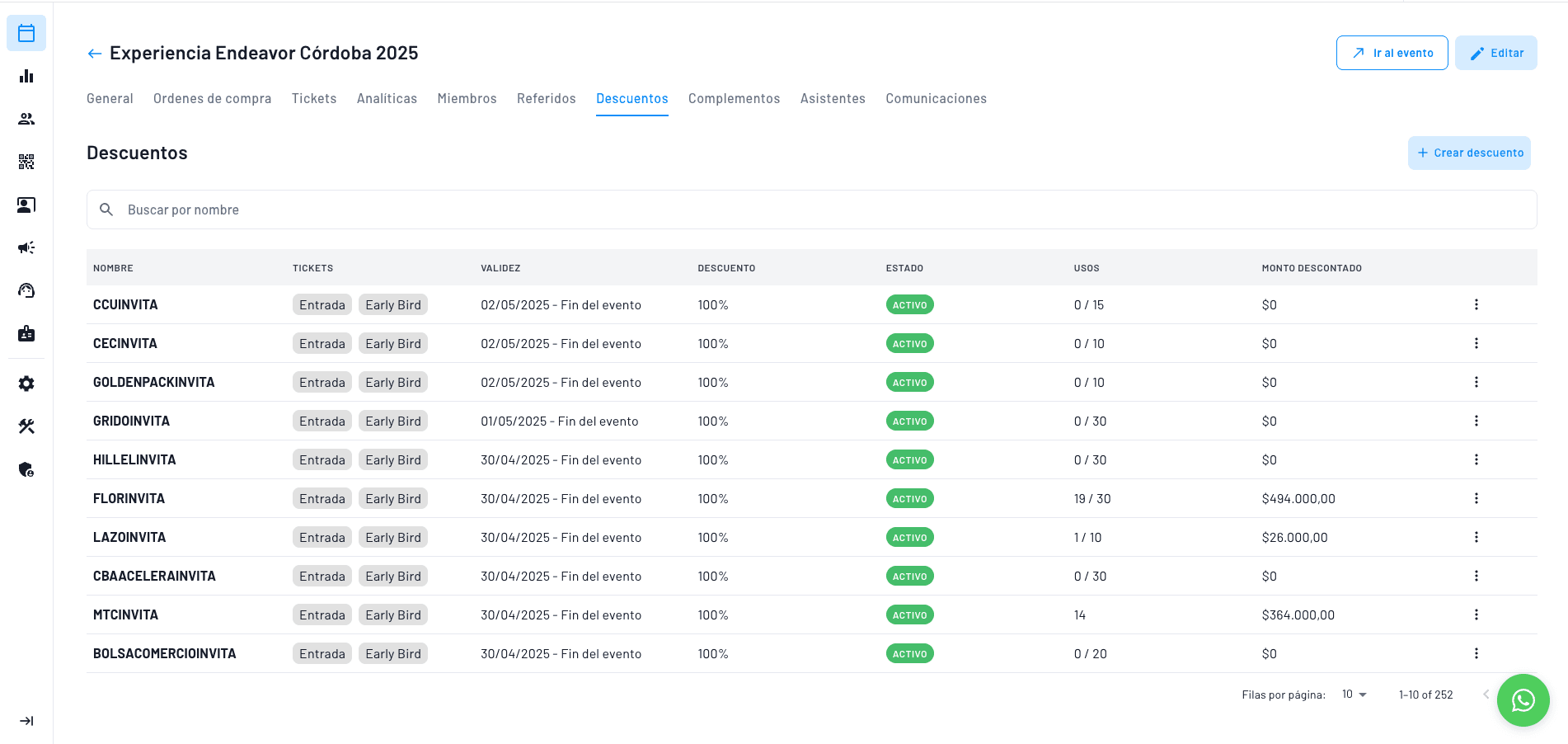Image resolution: width=1568 pixels, height=744 pixels.
Task: Click the Crear descuento button
Action: [1469, 153]
